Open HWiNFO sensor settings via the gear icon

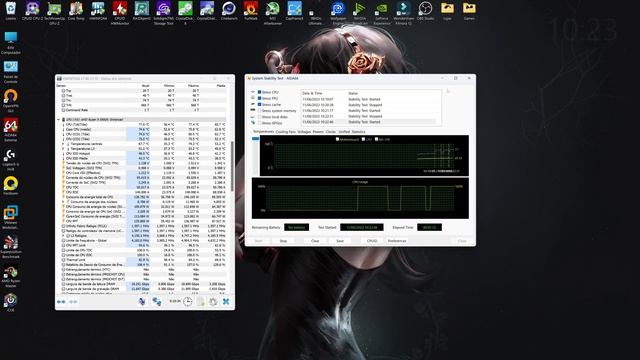click(x=213, y=302)
